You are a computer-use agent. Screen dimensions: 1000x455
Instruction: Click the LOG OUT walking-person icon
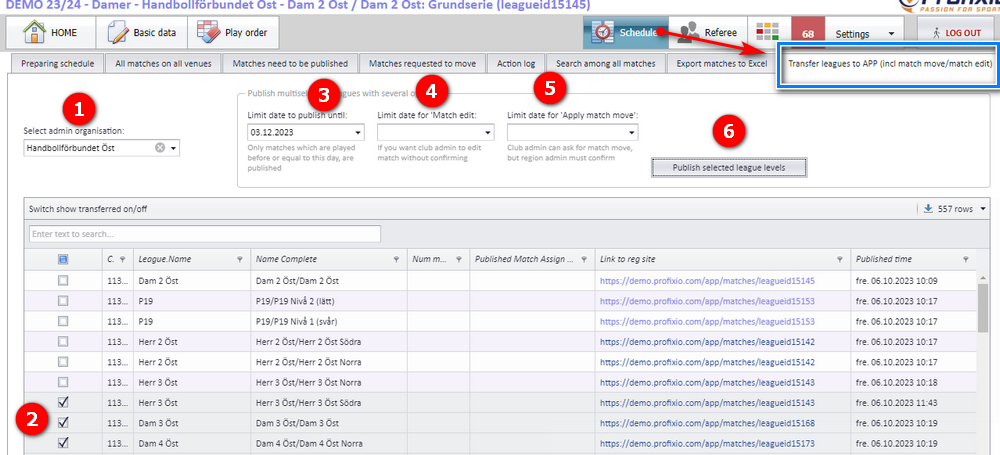pos(936,33)
